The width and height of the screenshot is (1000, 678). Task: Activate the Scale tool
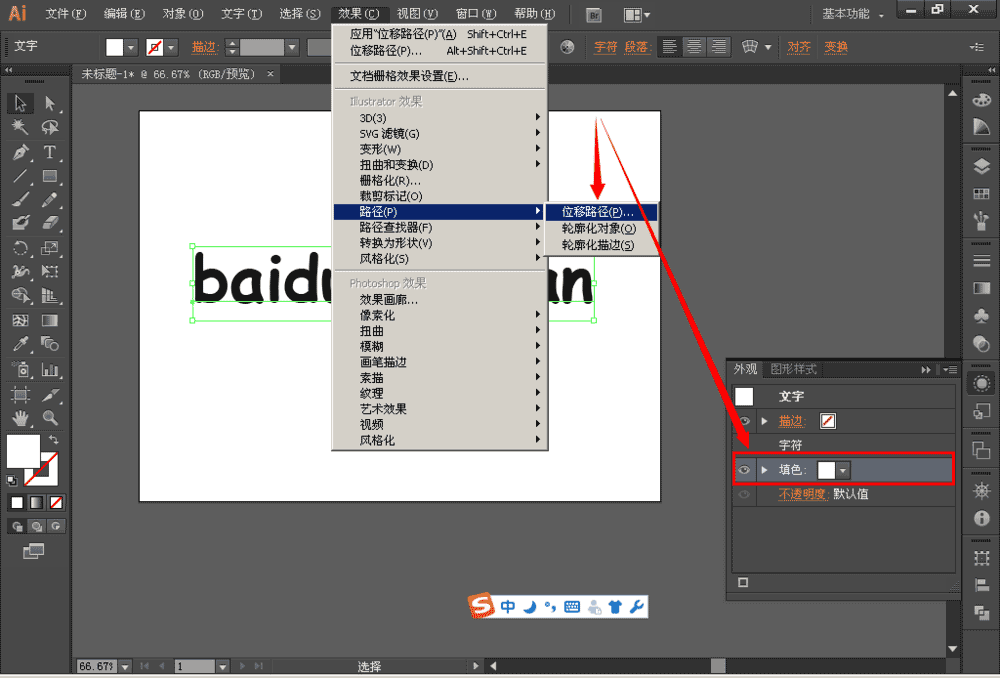click(50, 248)
